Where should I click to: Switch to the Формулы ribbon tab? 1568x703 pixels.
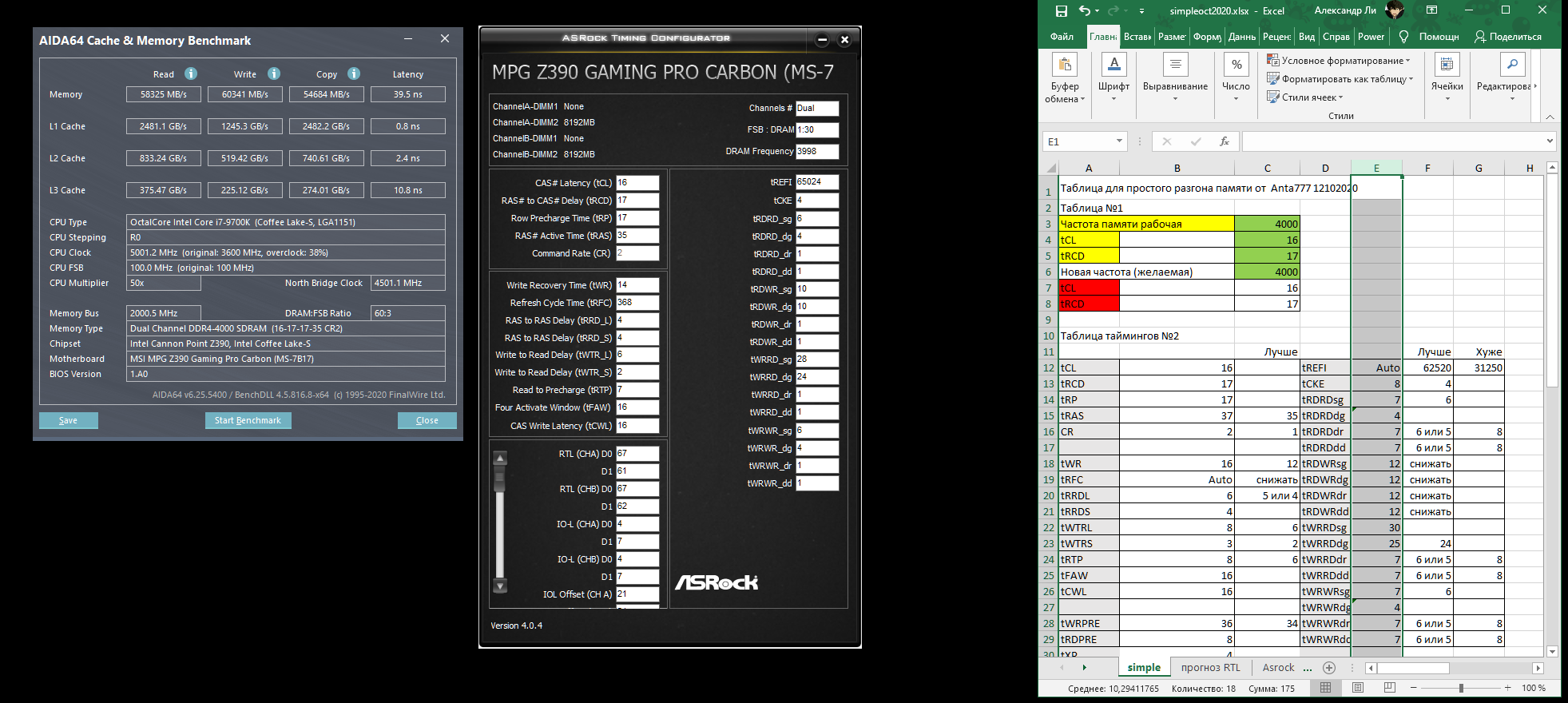[1207, 37]
